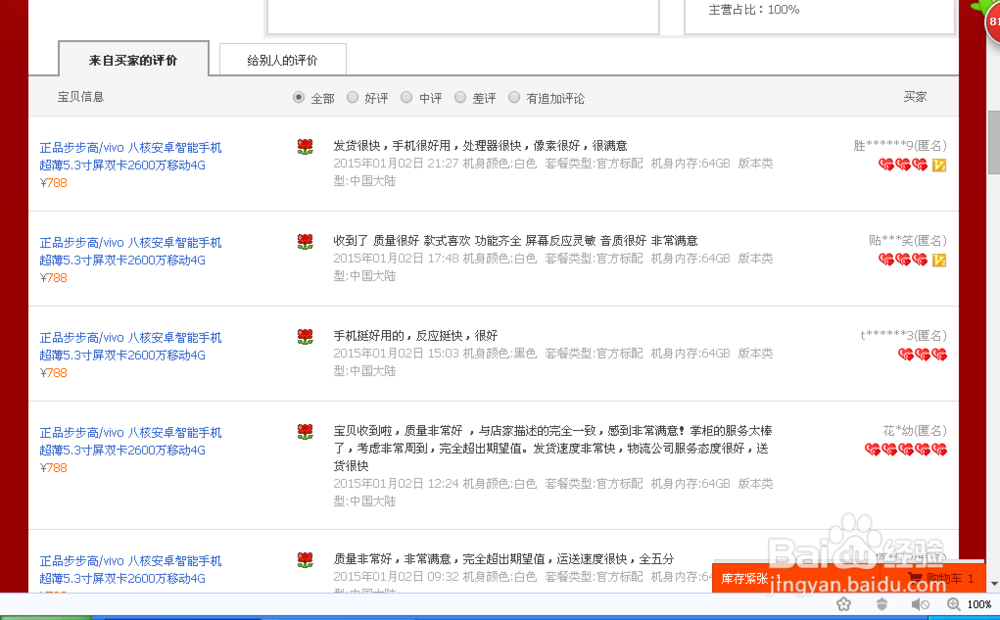The image size is (1000, 620).
Task: Select the 中评 filter option
Action: click(406, 97)
